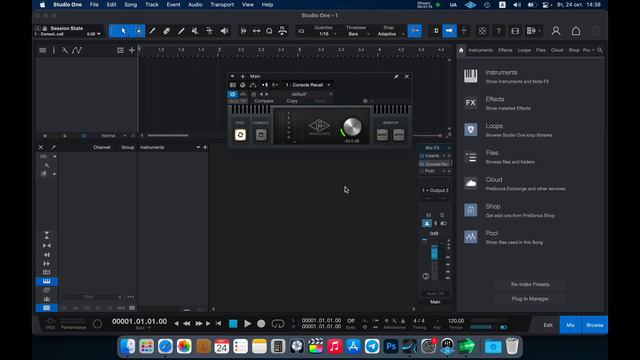Open the 1 - Console Recall plugin selector
The image size is (640, 360).
pyautogui.click(x=308, y=85)
